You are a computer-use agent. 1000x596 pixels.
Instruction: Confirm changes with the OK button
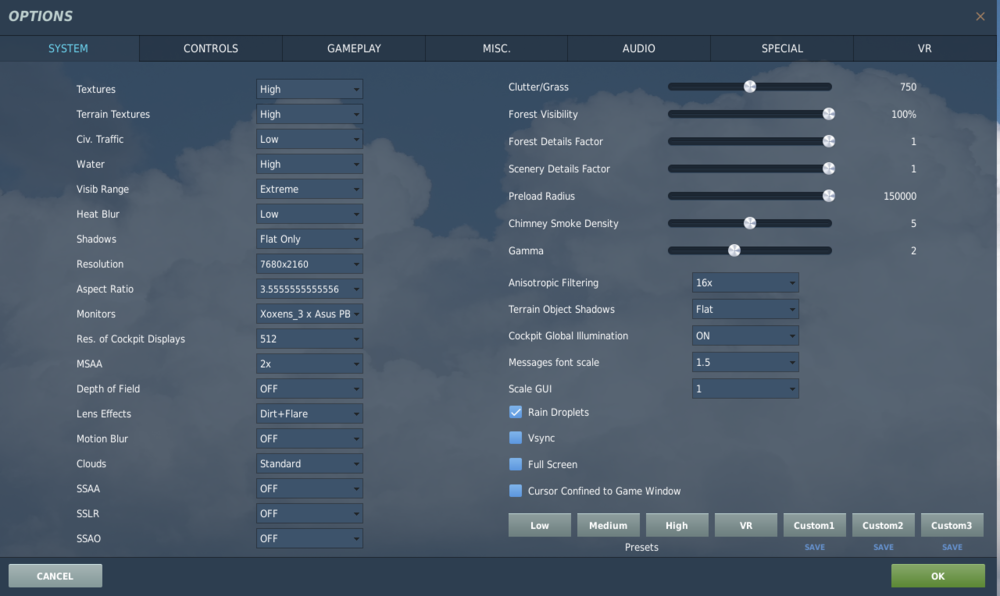point(938,575)
